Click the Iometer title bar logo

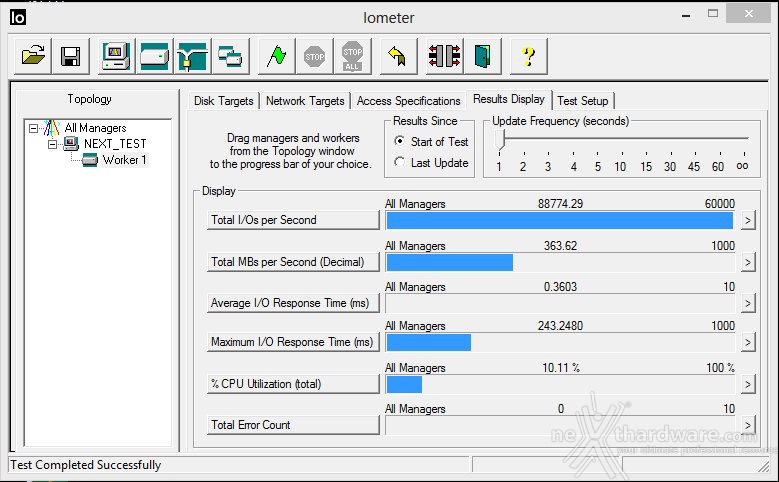(x=18, y=17)
